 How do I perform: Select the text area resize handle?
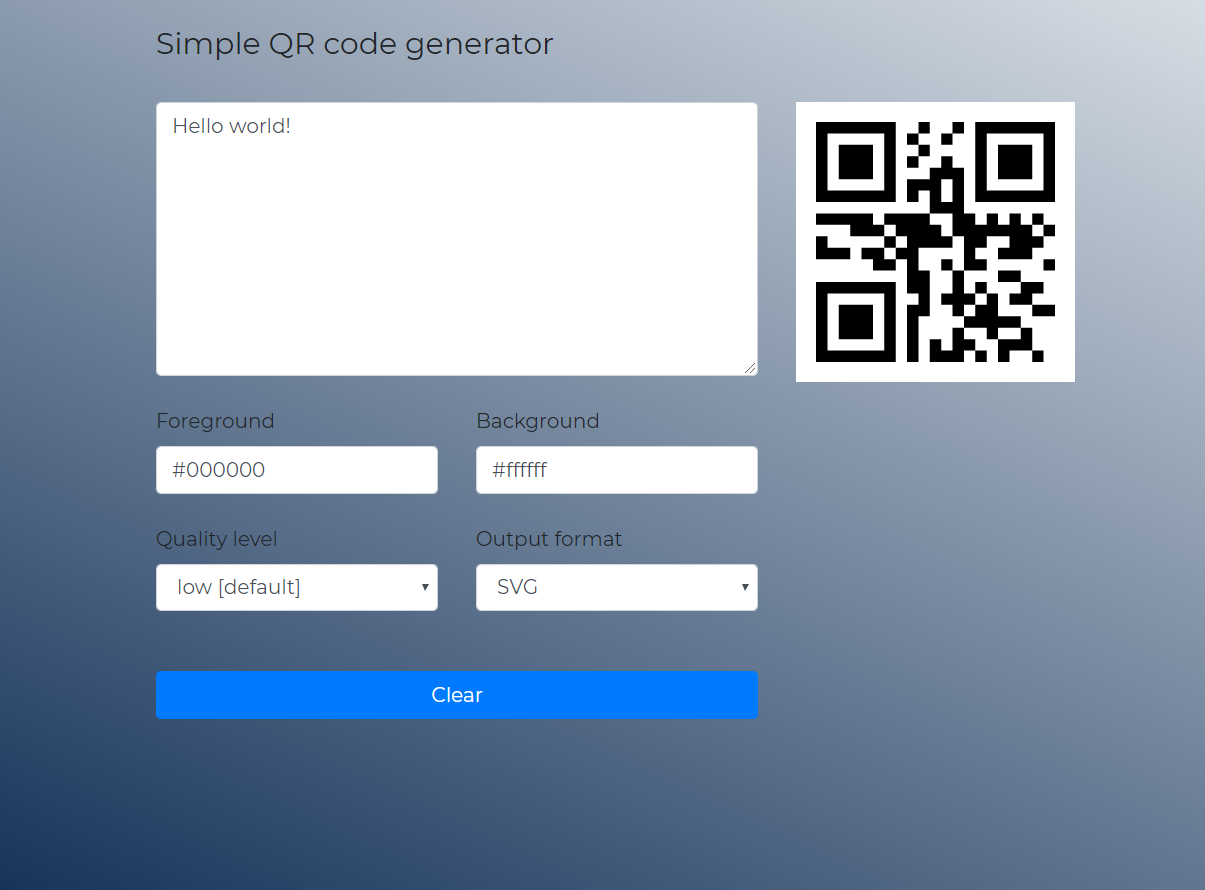[752, 367]
